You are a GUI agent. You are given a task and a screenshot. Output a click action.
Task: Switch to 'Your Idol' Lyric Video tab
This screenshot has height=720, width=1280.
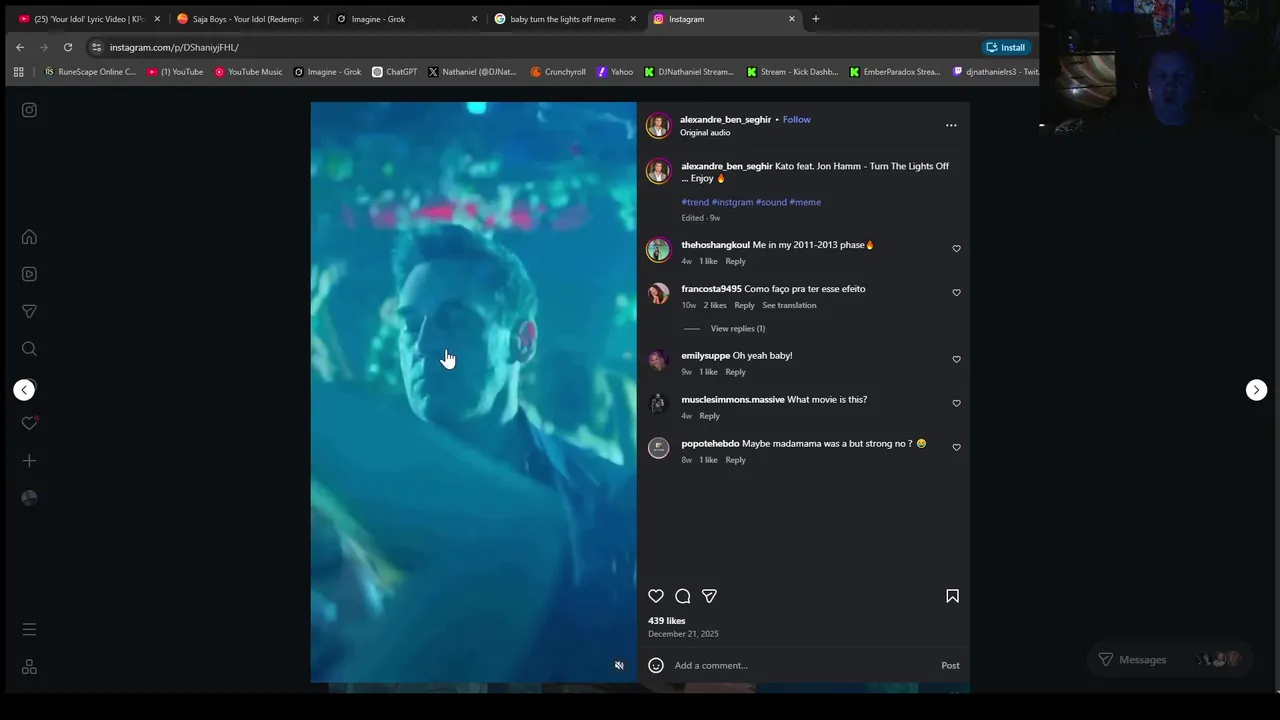click(x=89, y=19)
